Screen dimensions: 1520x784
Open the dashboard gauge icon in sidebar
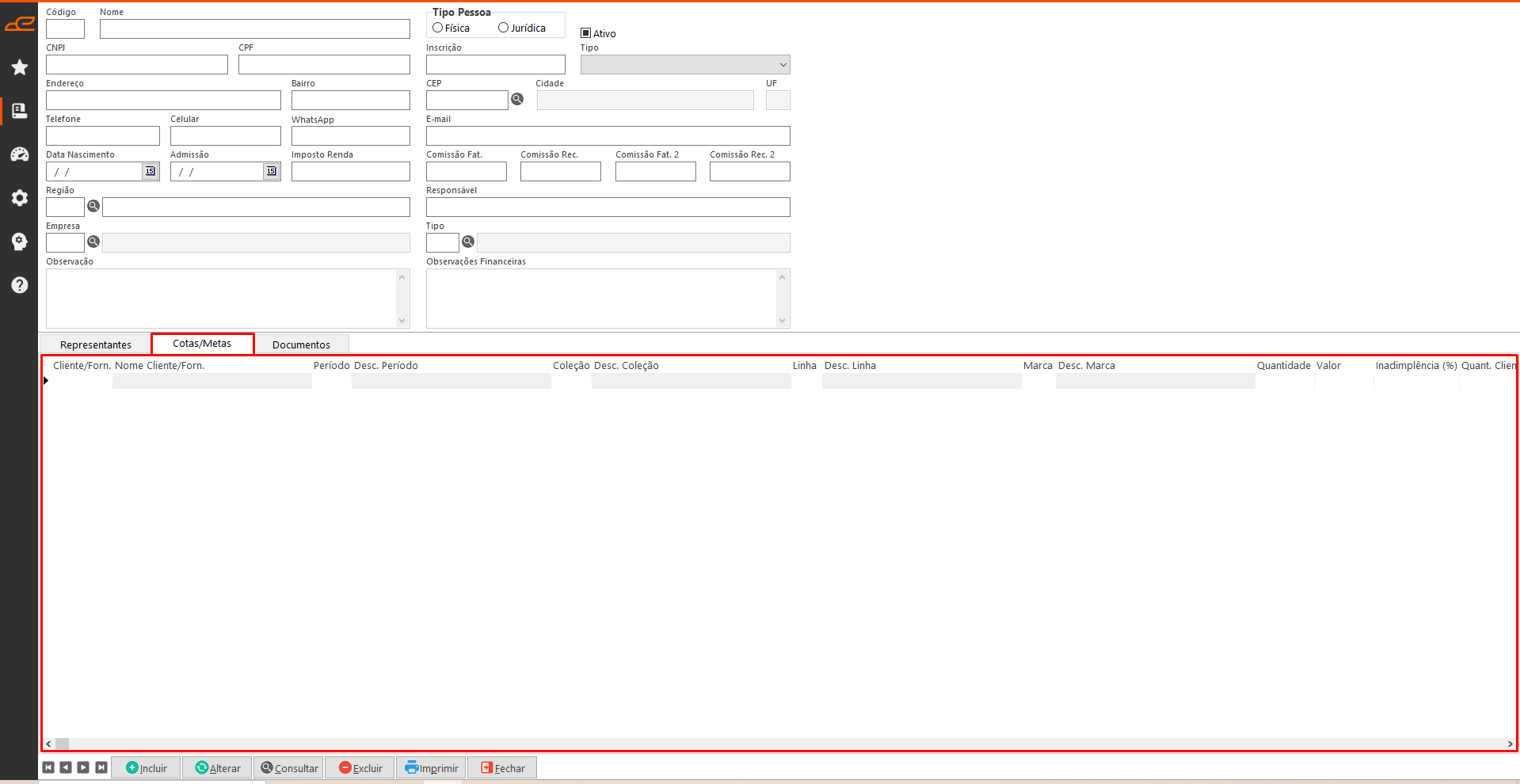coord(20,154)
